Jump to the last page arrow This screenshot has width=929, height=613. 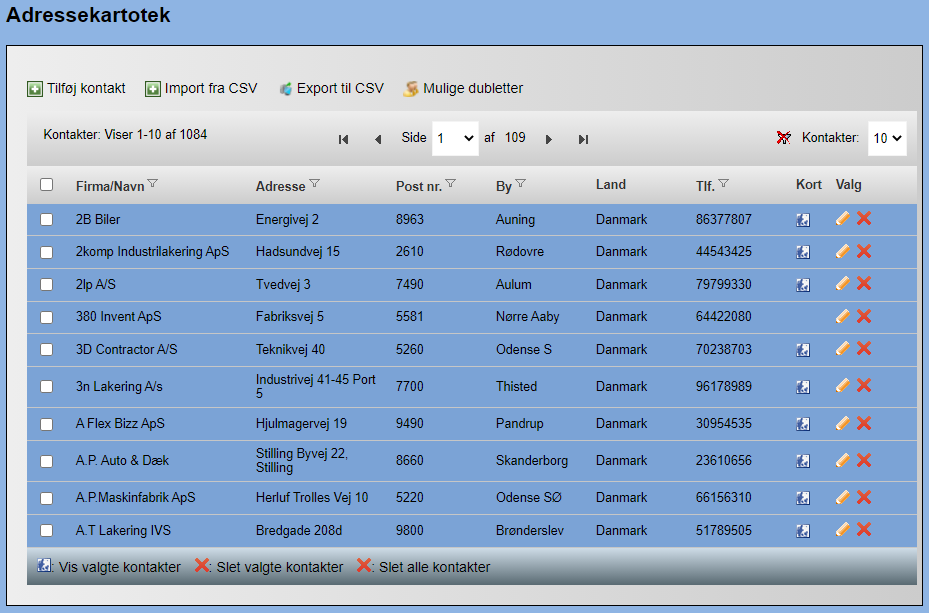point(583,139)
